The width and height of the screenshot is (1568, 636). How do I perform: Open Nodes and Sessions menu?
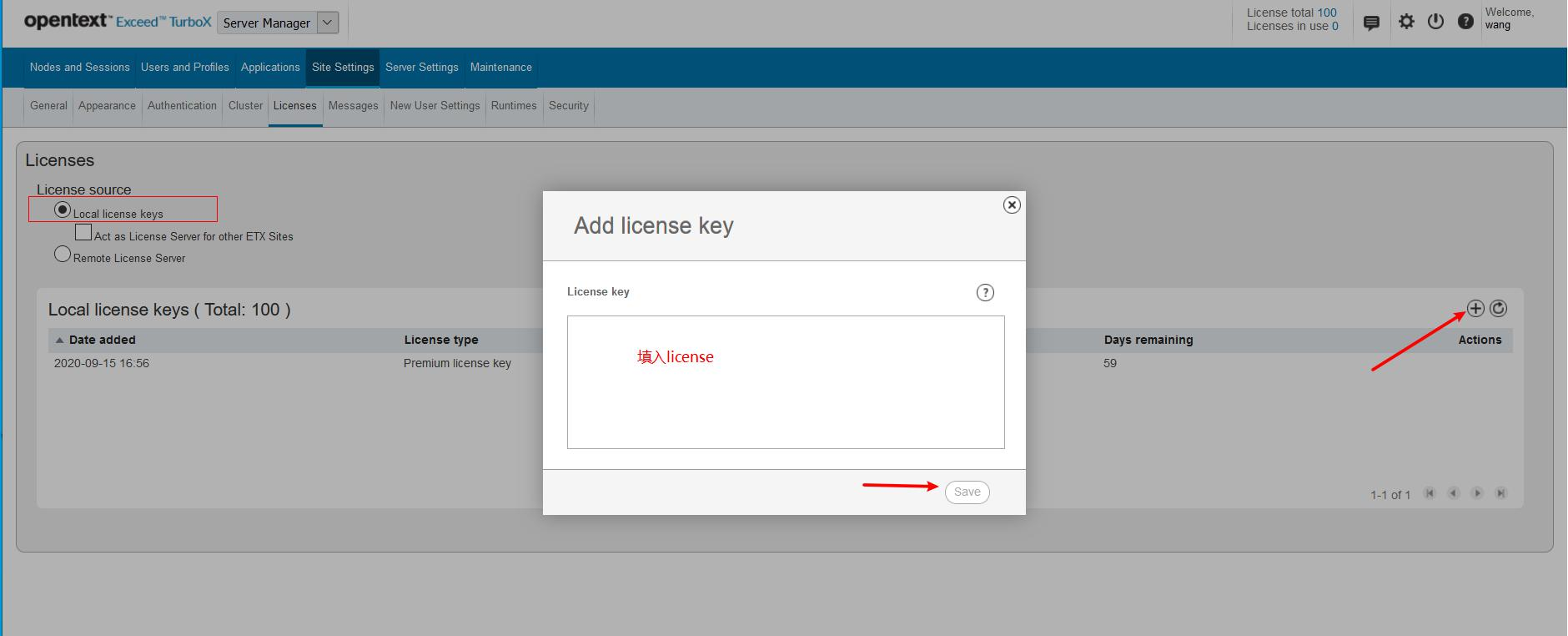[x=80, y=67]
